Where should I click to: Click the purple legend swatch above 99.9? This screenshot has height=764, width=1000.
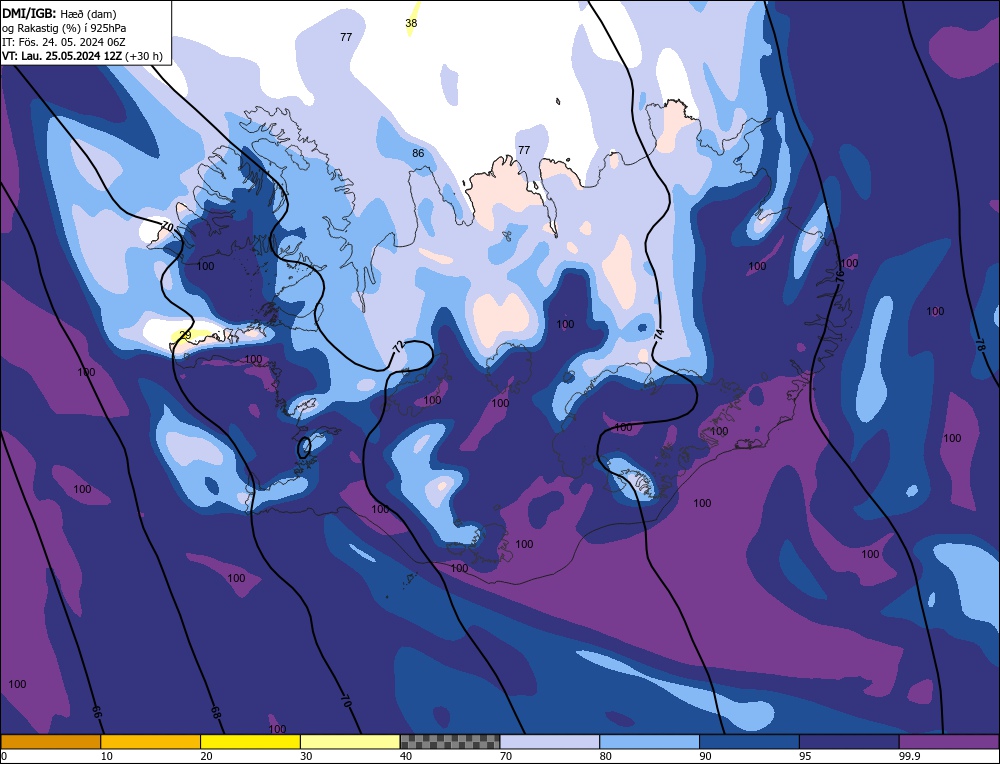click(949, 742)
